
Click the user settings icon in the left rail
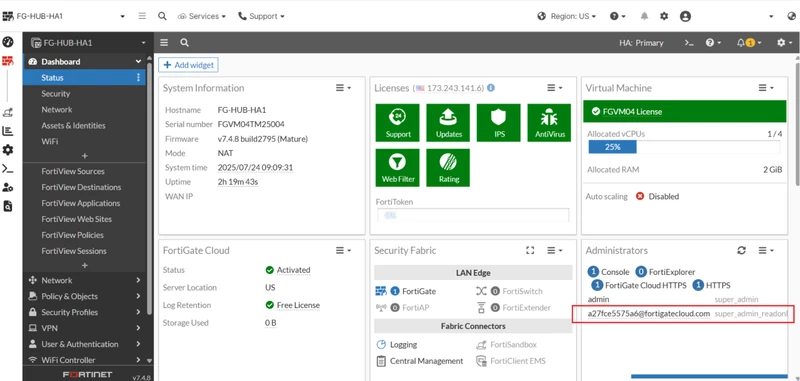coord(8,187)
